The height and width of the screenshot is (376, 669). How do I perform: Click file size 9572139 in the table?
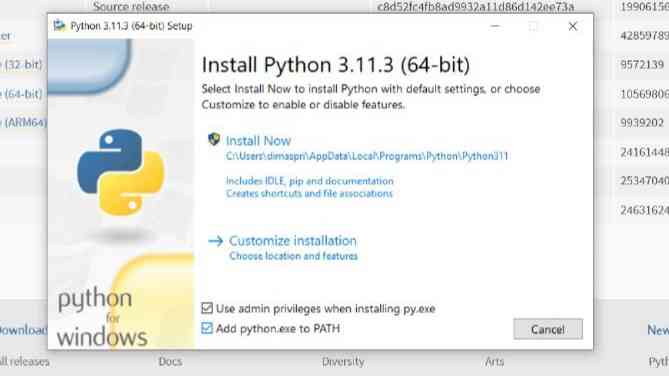[x=642, y=64]
